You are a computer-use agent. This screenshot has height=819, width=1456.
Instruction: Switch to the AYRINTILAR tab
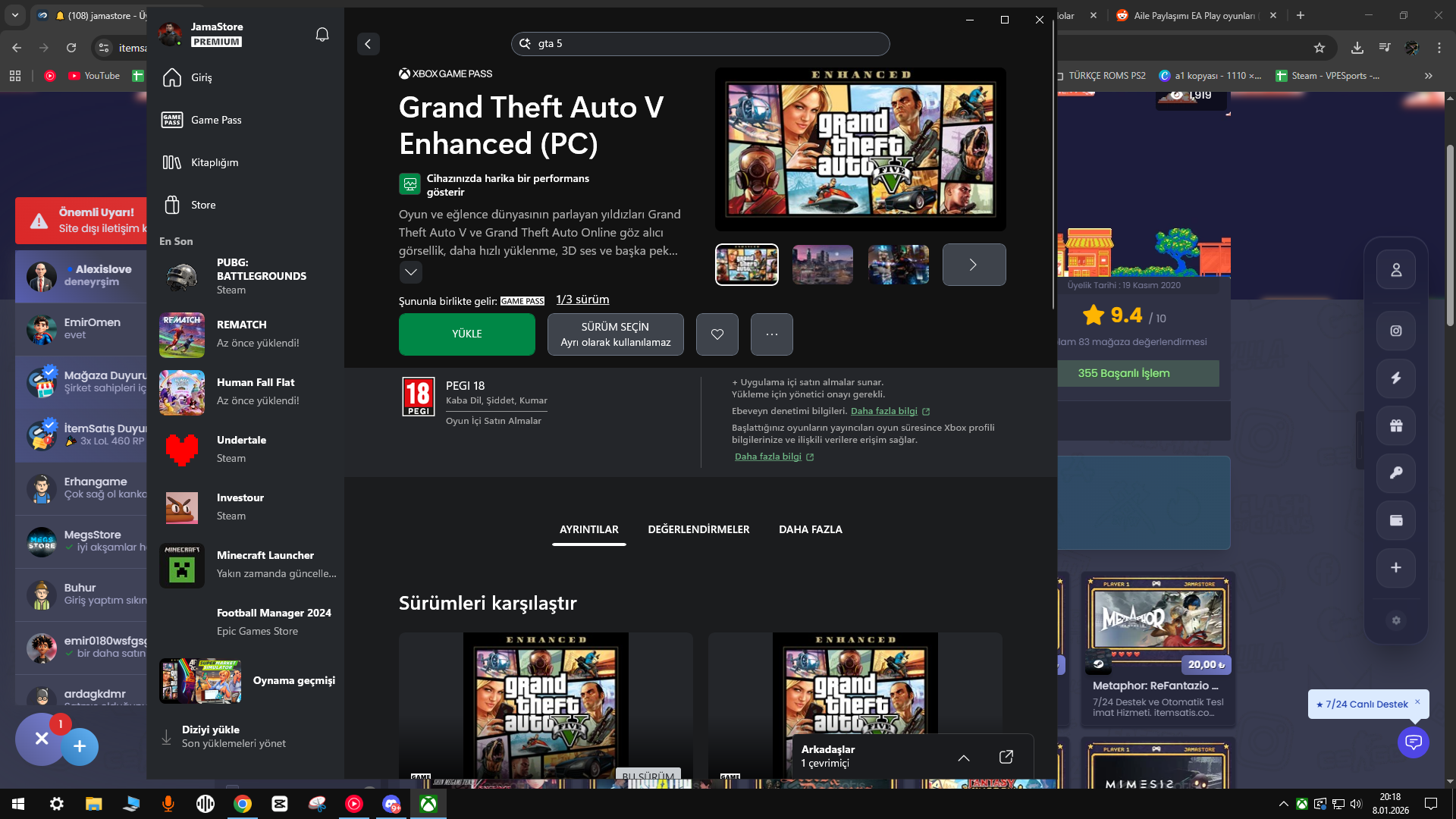pyautogui.click(x=589, y=529)
